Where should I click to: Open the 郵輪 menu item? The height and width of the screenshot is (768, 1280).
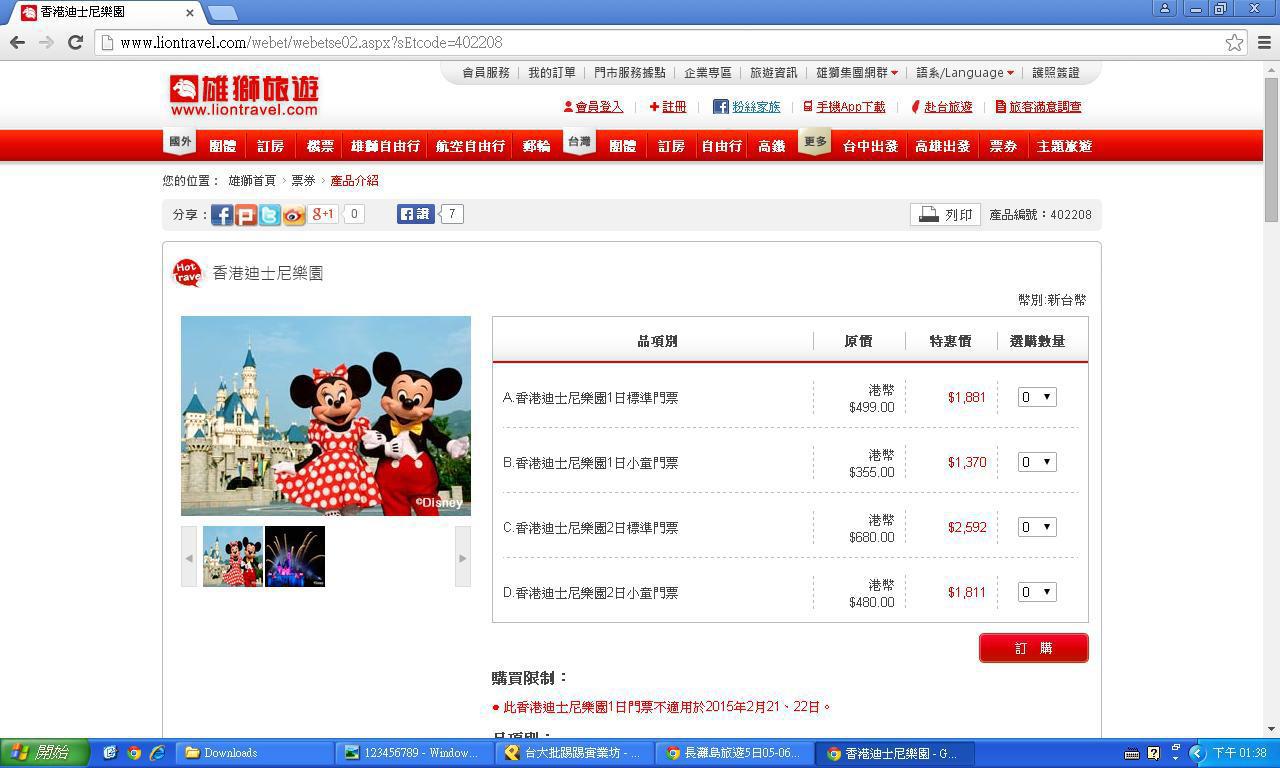point(536,146)
